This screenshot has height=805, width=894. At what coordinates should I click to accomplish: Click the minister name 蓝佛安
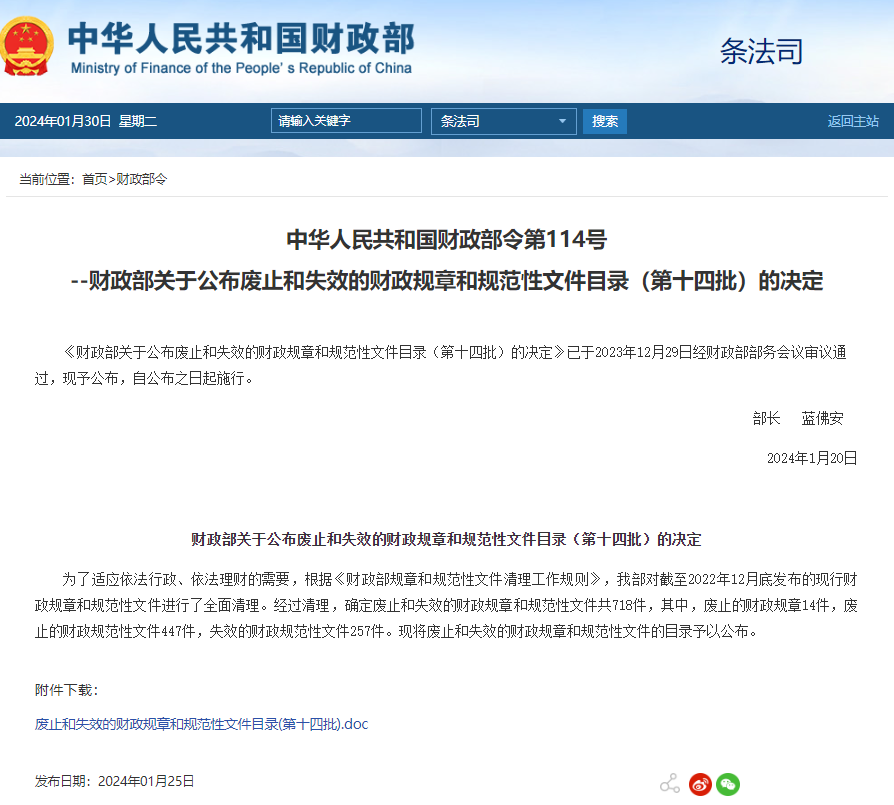click(x=822, y=418)
